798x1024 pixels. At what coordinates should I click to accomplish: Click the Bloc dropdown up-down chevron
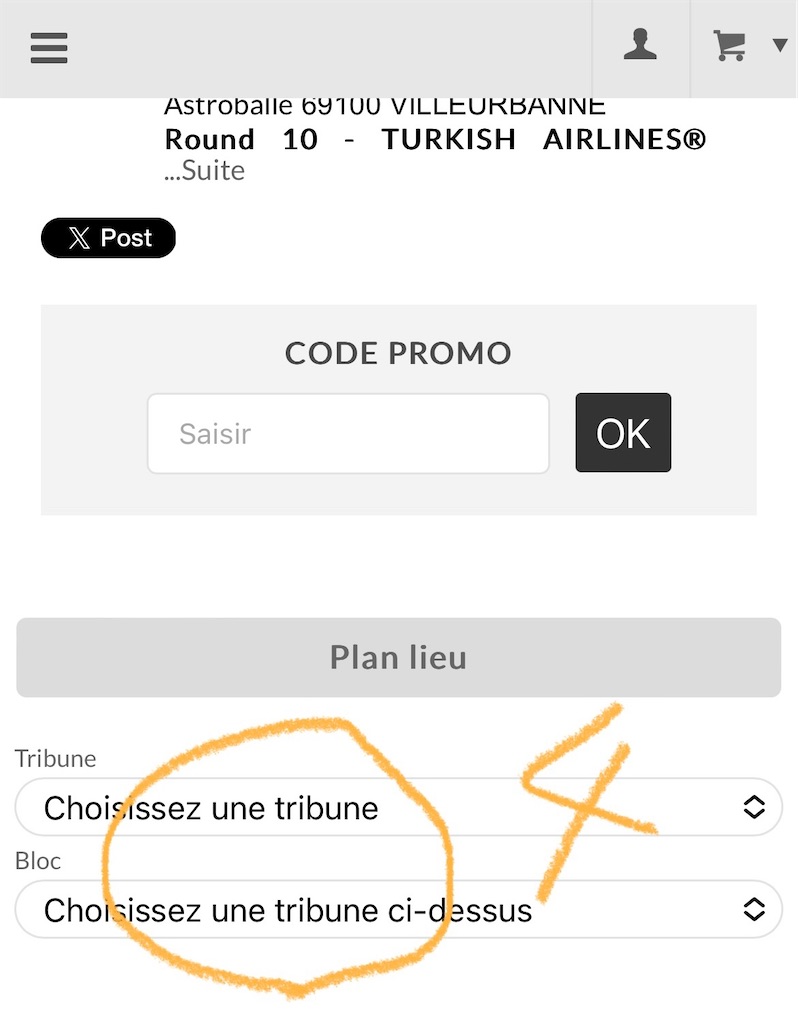click(x=754, y=909)
